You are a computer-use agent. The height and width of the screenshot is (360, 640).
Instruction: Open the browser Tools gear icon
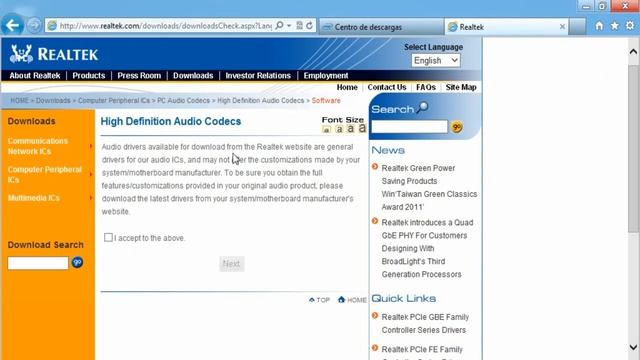630,26
